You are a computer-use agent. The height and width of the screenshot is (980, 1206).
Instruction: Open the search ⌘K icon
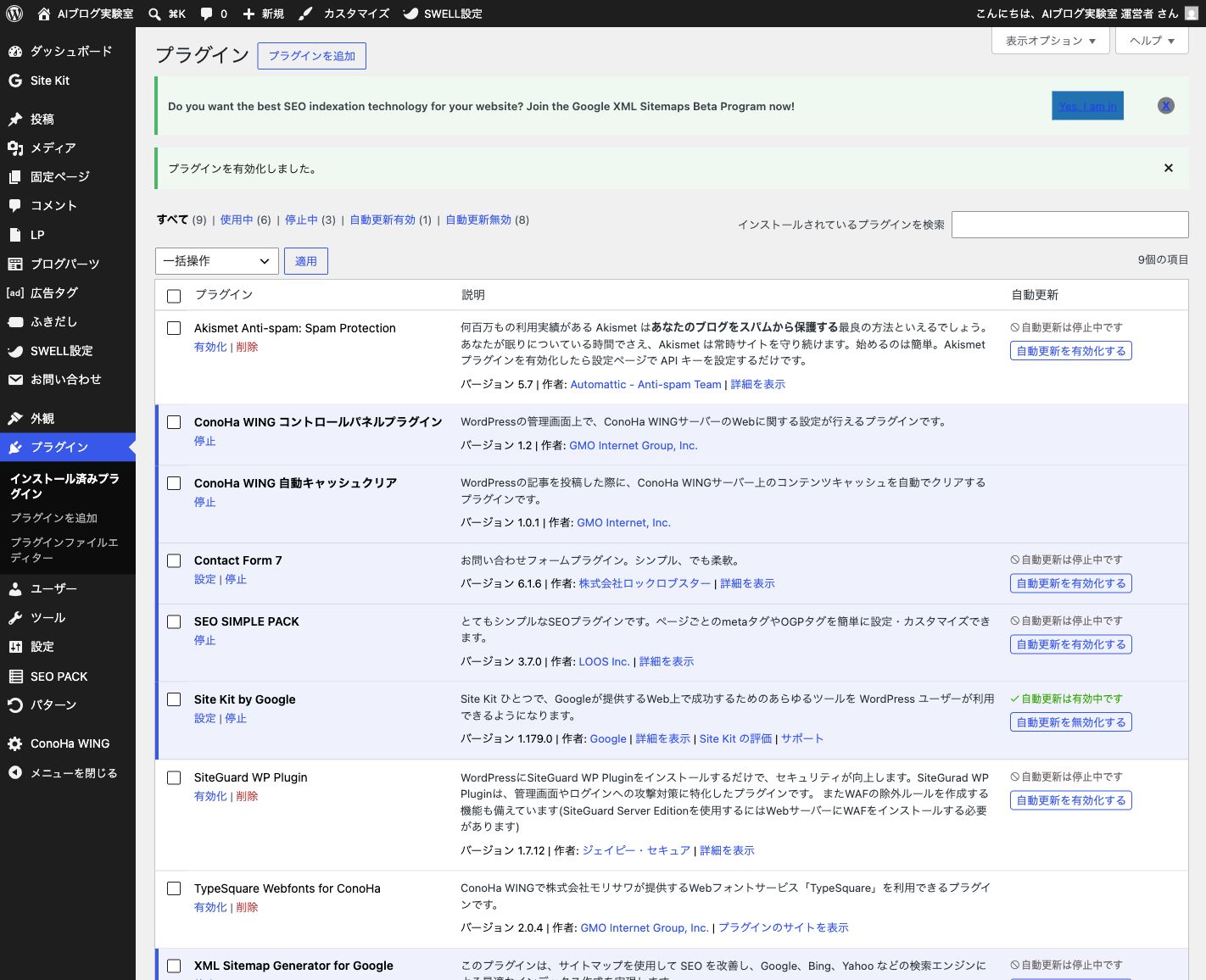pos(154,14)
